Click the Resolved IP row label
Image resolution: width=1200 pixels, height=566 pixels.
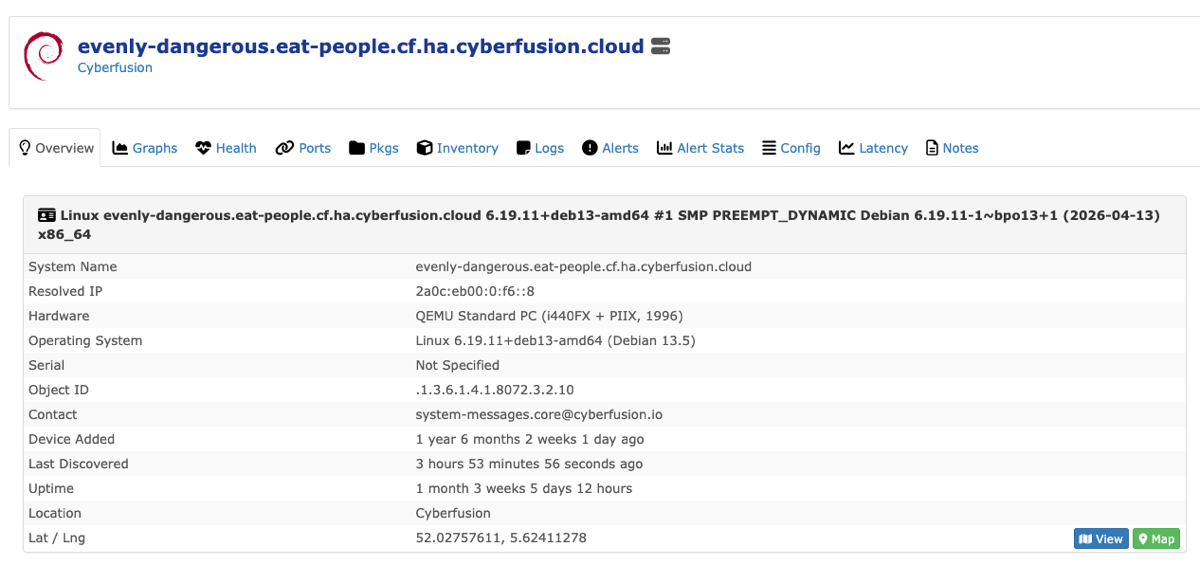tap(65, 291)
